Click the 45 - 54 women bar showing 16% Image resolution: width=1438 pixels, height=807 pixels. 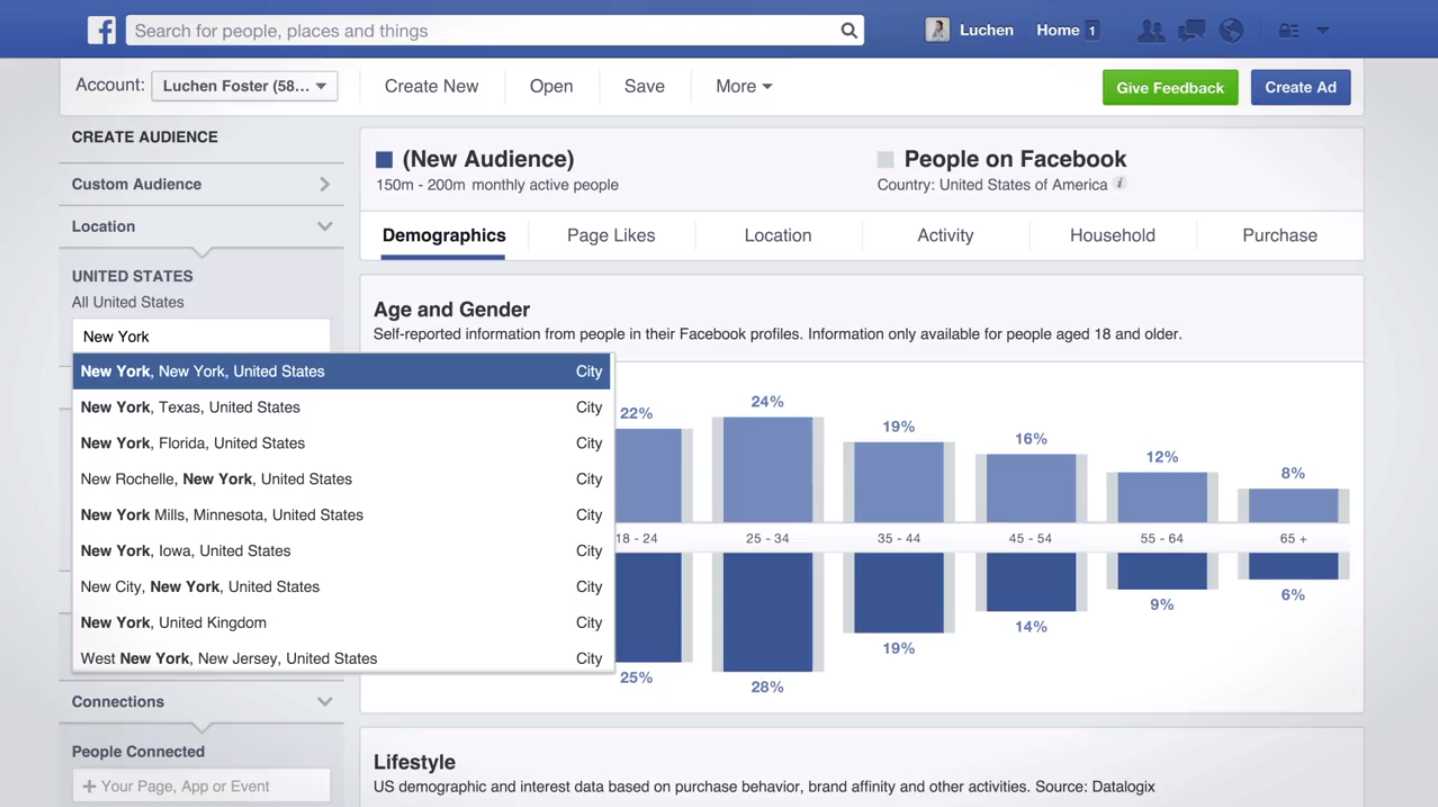click(x=1030, y=488)
